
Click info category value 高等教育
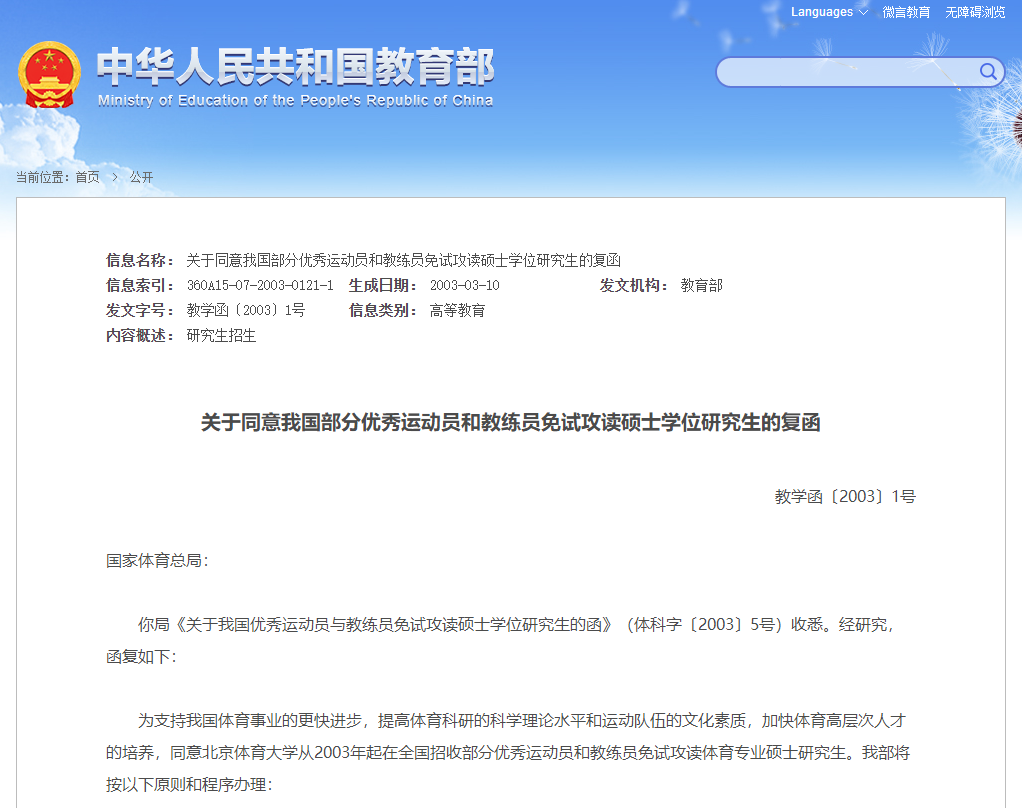458,310
